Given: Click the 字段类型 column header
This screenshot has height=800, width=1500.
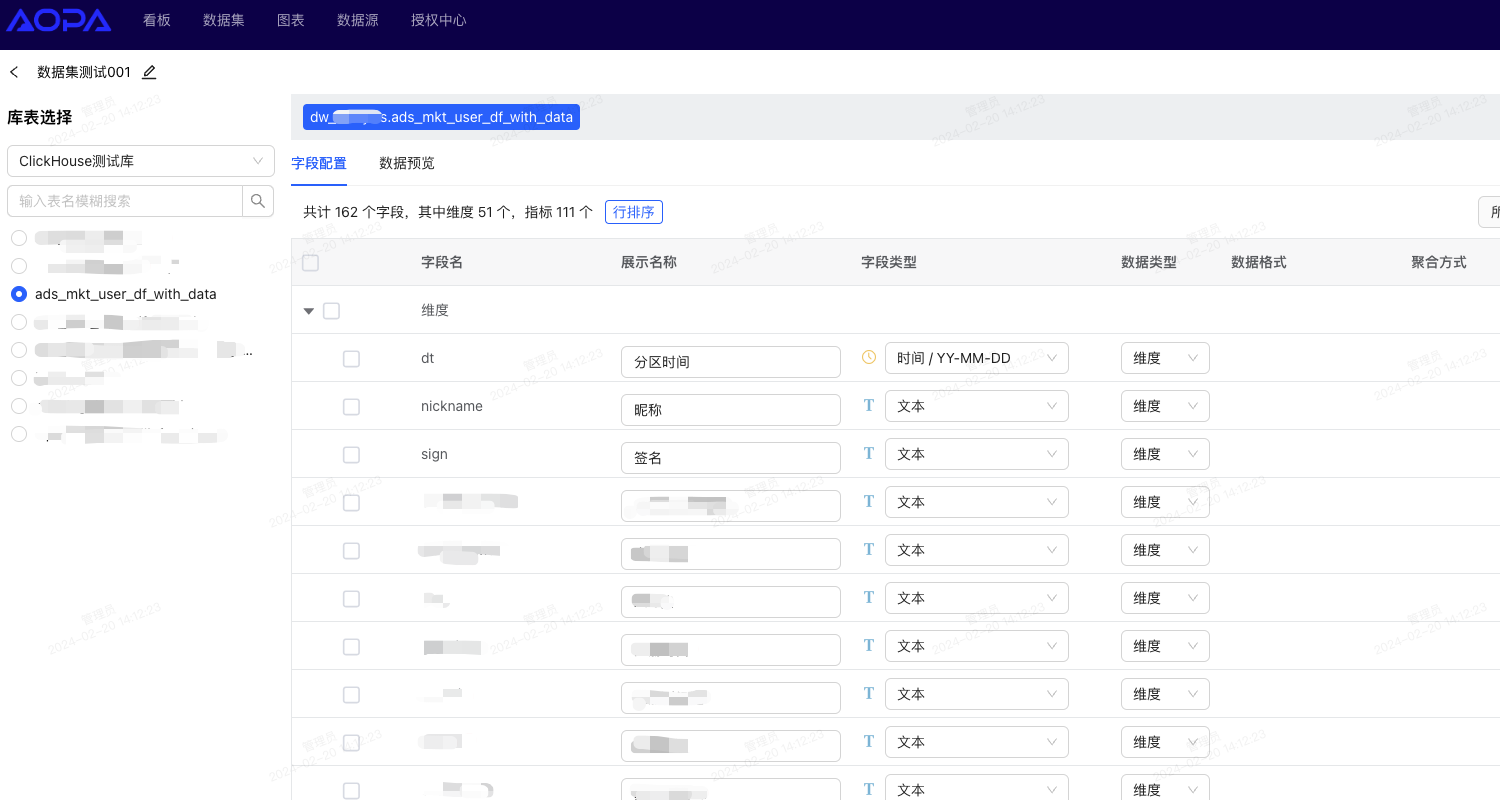Looking at the screenshot, I should [889, 262].
